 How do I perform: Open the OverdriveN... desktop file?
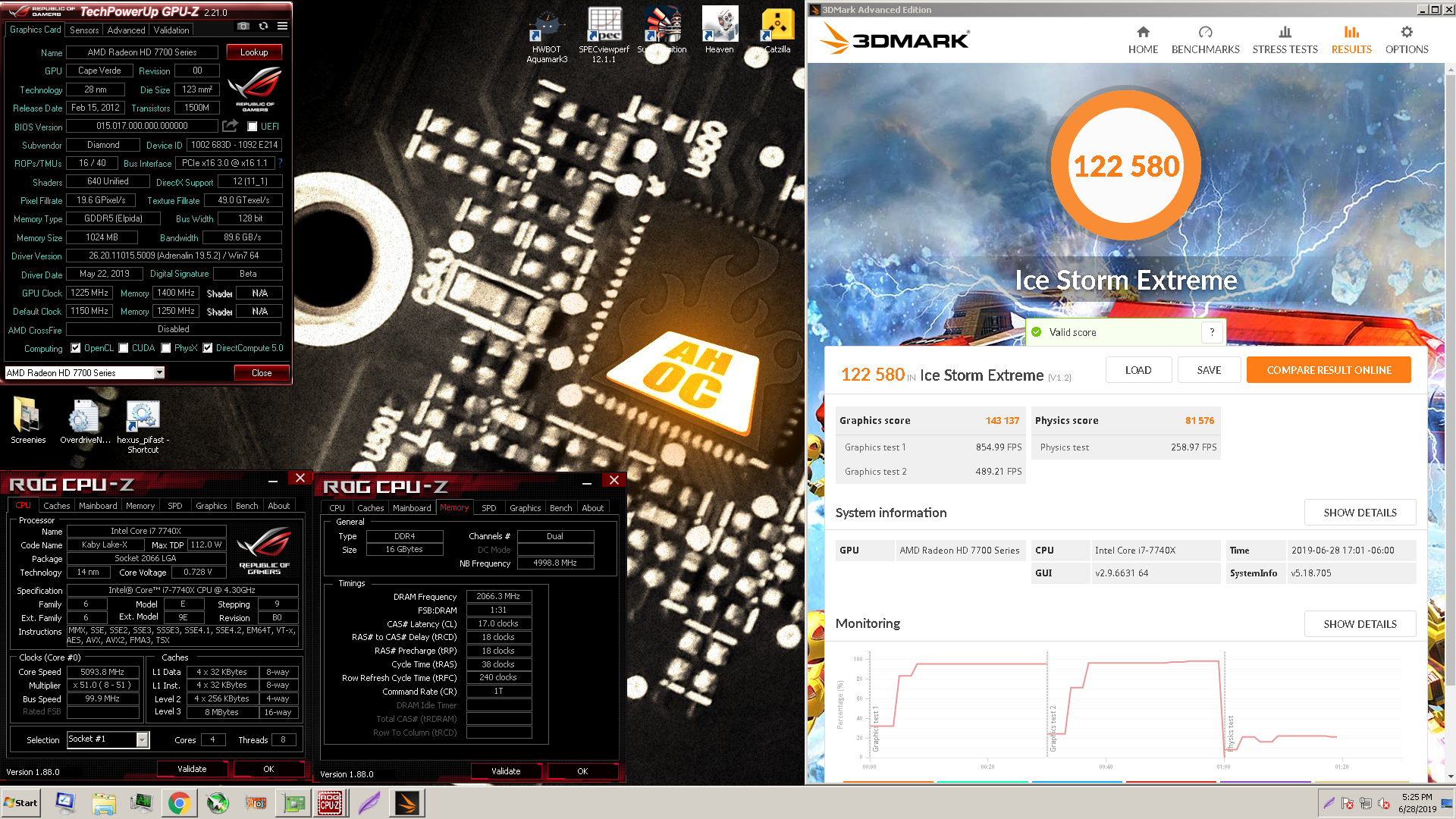83,421
